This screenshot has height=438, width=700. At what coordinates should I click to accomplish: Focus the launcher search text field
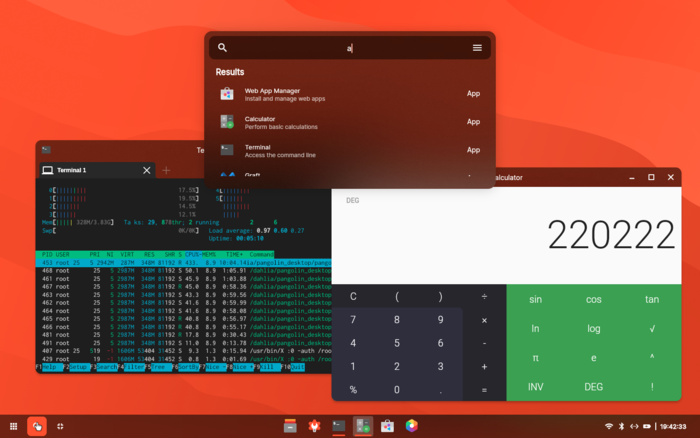click(x=350, y=48)
